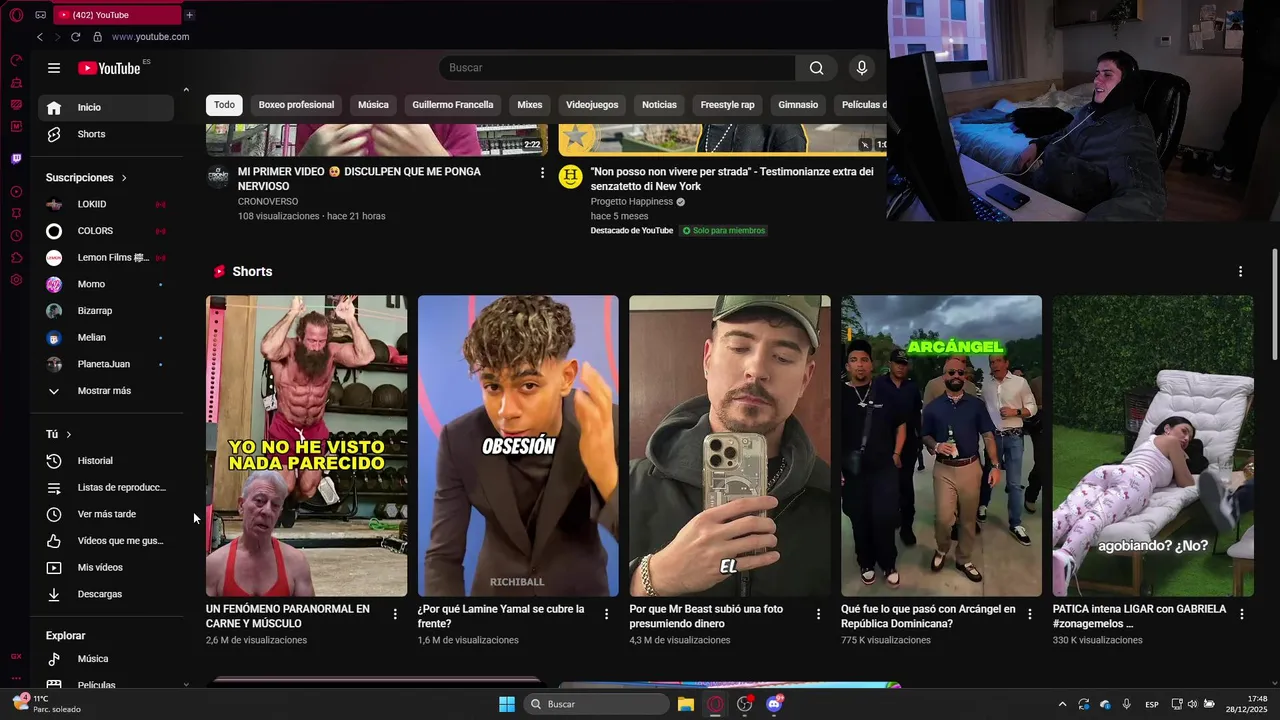1280x720 pixels.
Task: Select 'Gimnasio' filter chip
Action: point(798,105)
